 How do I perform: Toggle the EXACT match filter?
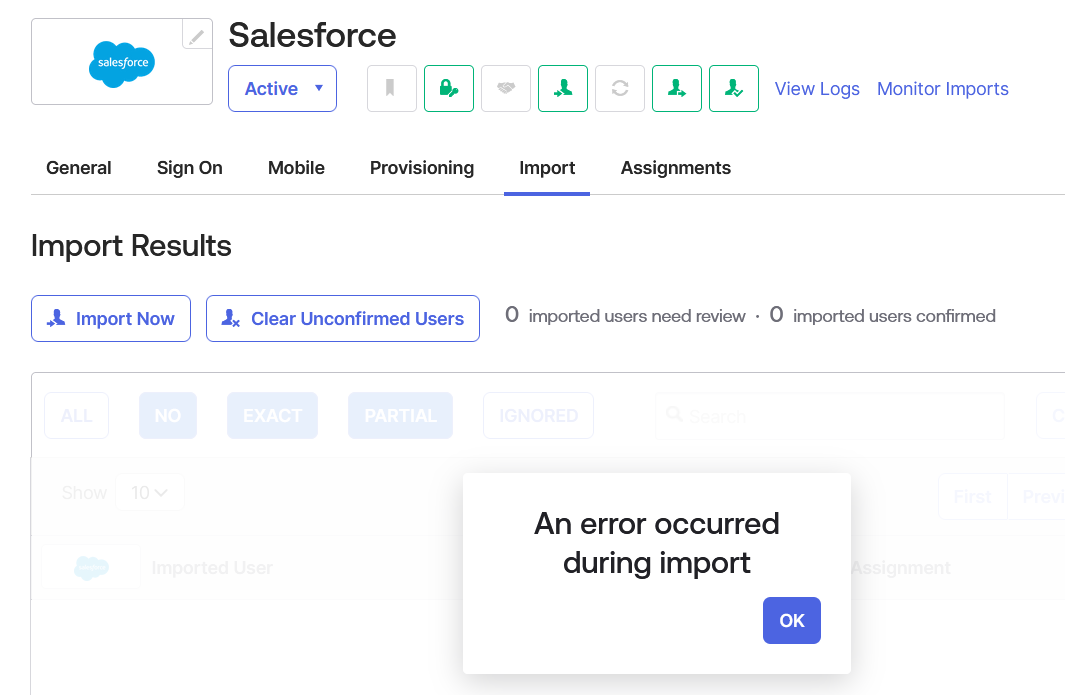[272, 415]
